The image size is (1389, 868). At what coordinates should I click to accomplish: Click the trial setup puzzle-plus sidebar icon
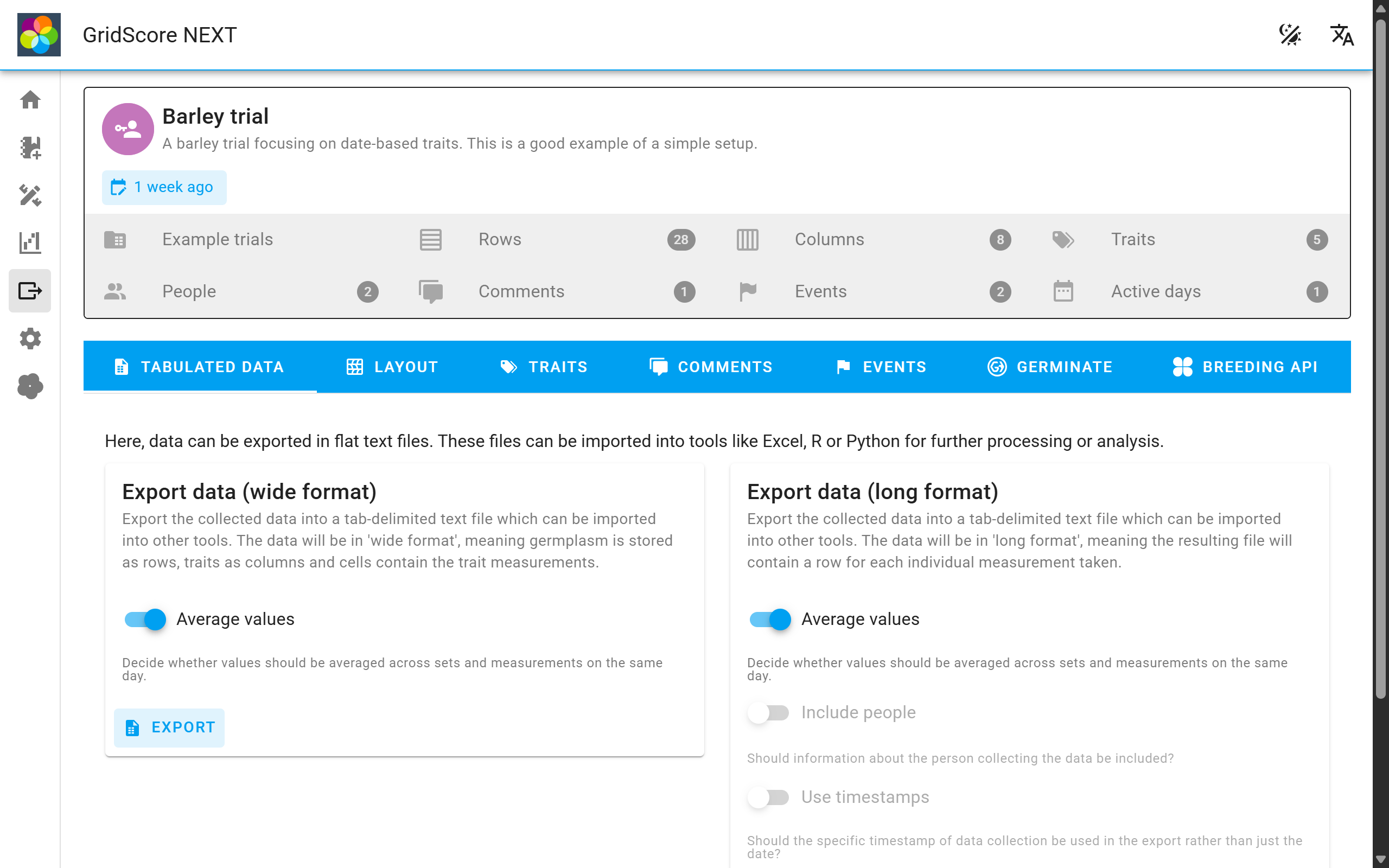(30, 148)
